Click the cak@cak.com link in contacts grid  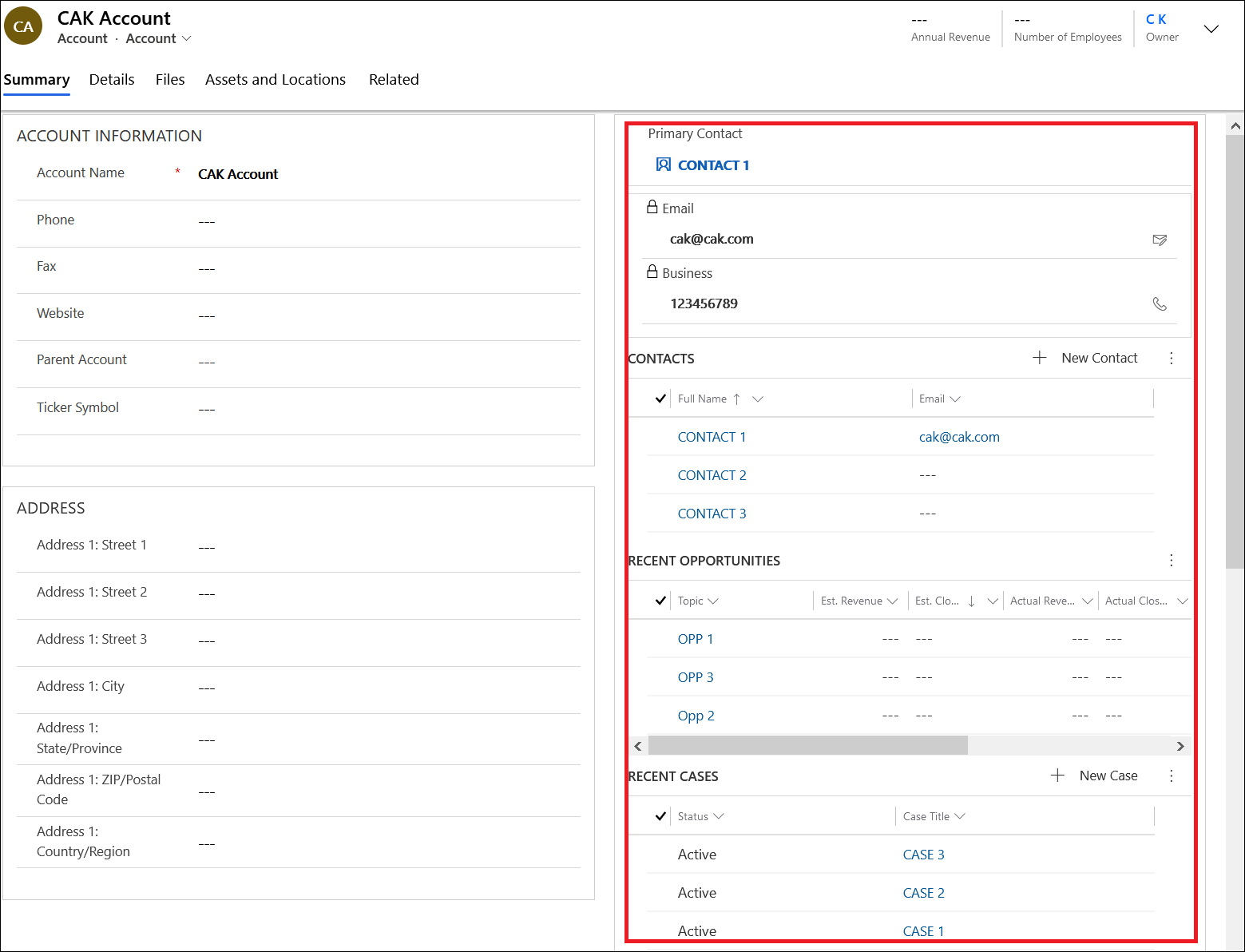[x=959, y=437]
